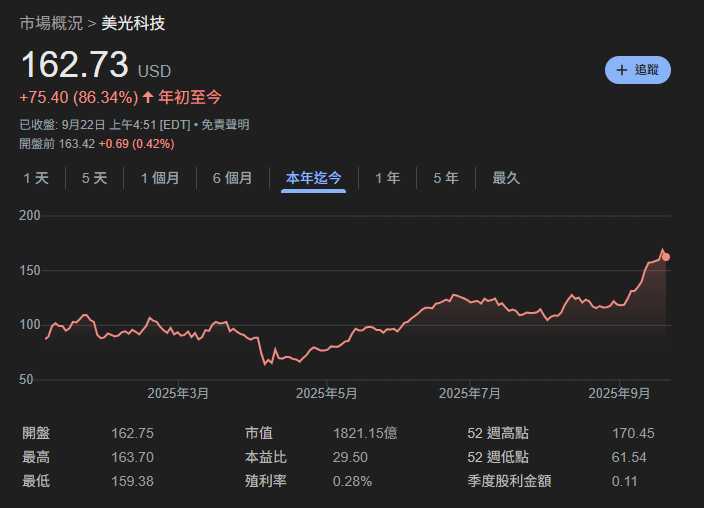The image size is (704, 508).
Task: Click the 開盤前 163.42 pre-market value
Action: click(57, 144)
